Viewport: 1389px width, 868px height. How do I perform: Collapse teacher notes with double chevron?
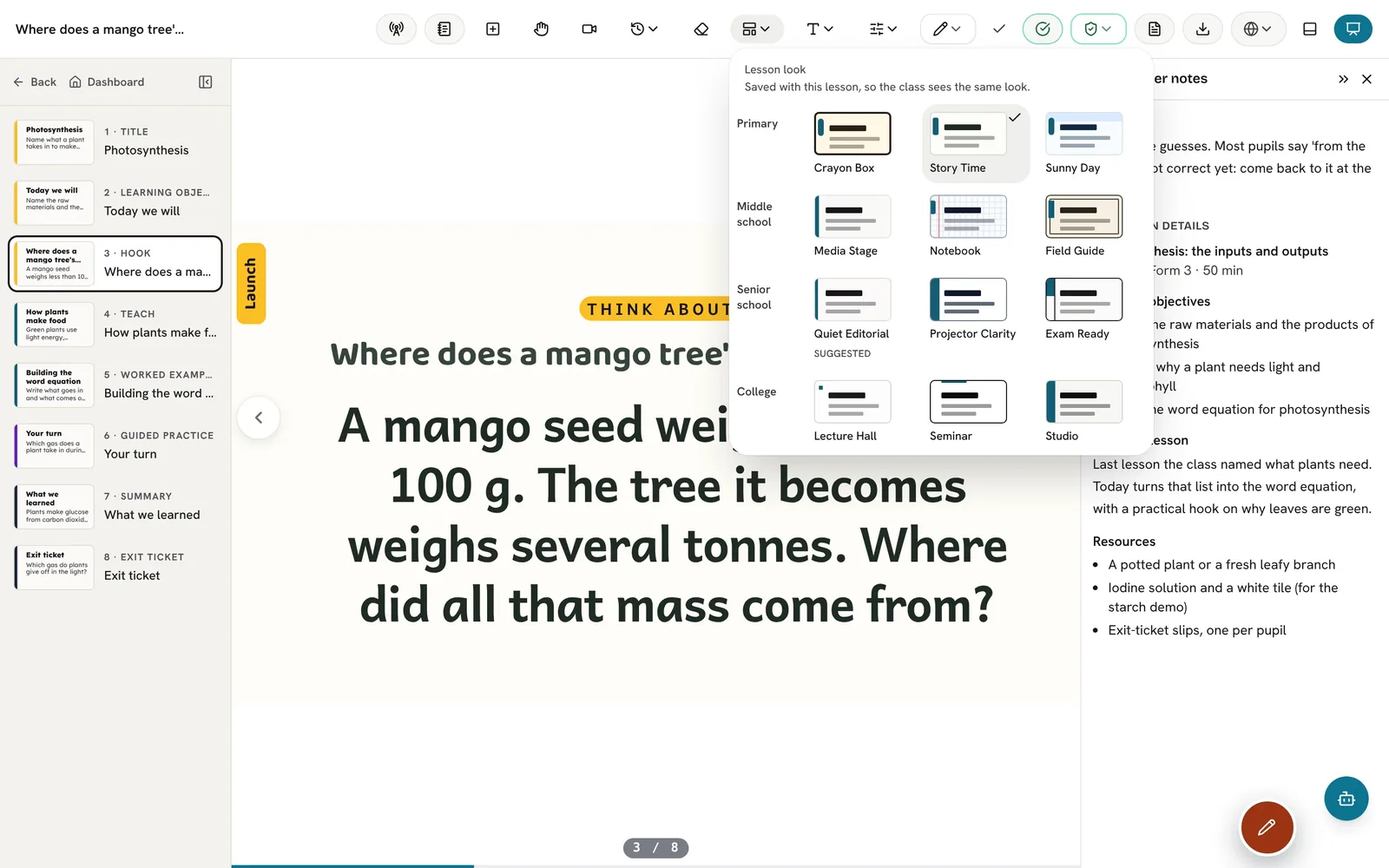click(x=1343, y=79)
